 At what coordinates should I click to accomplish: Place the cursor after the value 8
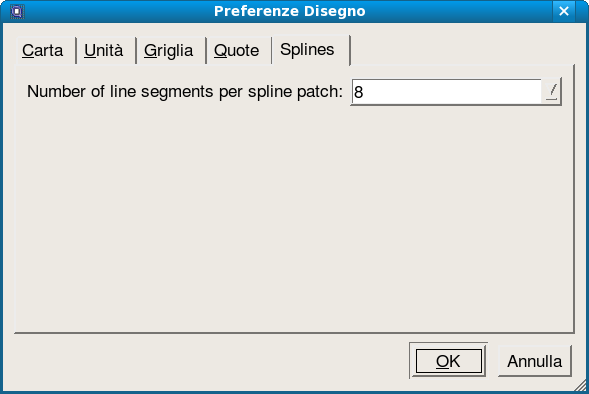pyautogui.click(x=364, y=92)
